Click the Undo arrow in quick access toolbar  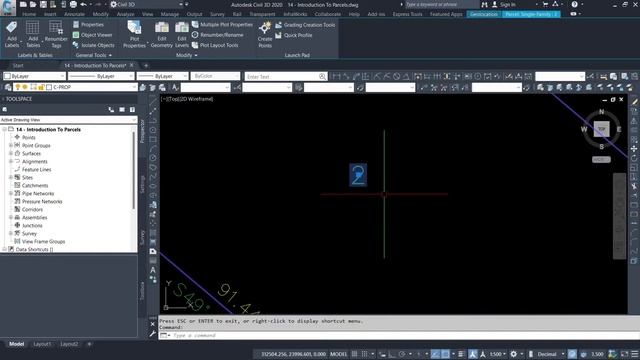pyautogui.click(x=83, y=4)
